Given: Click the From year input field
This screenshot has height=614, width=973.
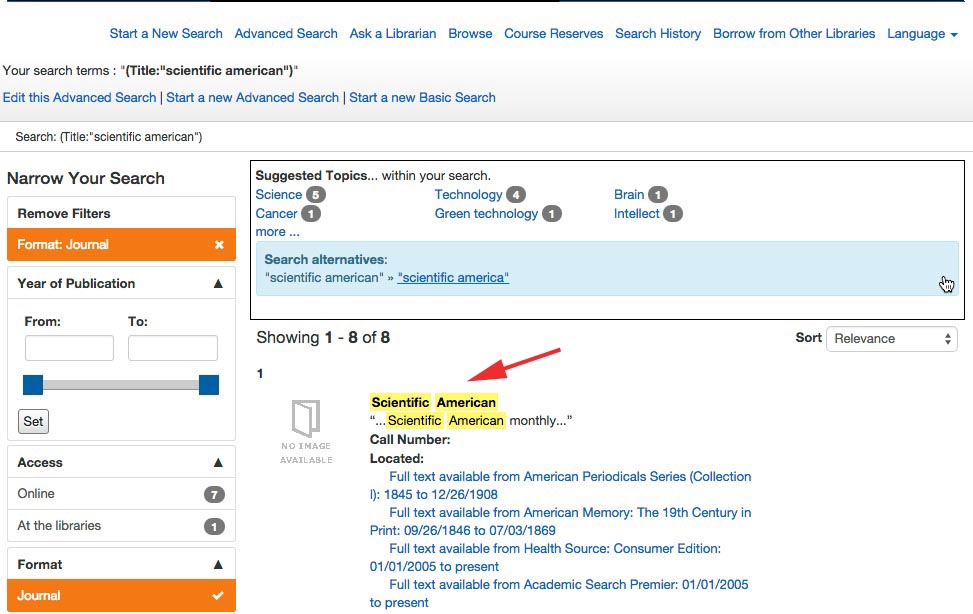Looking at the screenshot, I should (x=70, y=348).
